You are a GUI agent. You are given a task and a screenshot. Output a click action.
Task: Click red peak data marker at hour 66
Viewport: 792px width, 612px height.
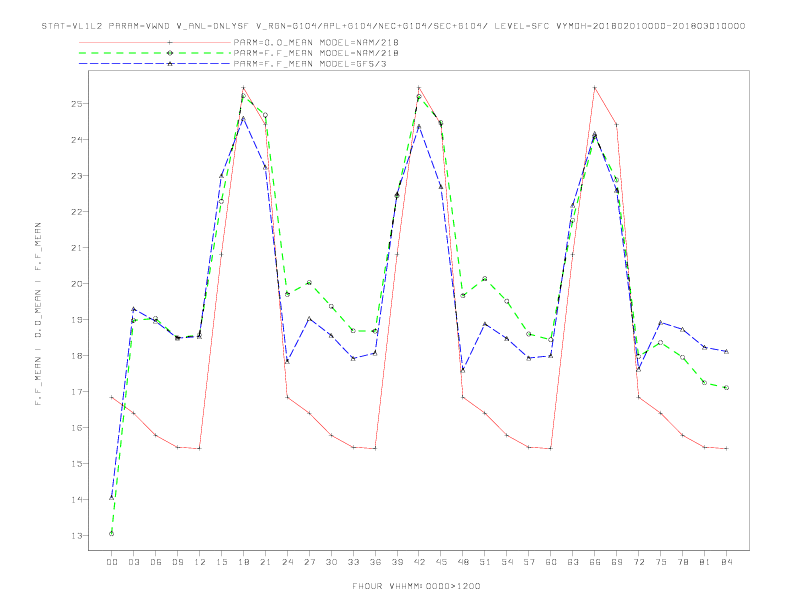[595, 88]
